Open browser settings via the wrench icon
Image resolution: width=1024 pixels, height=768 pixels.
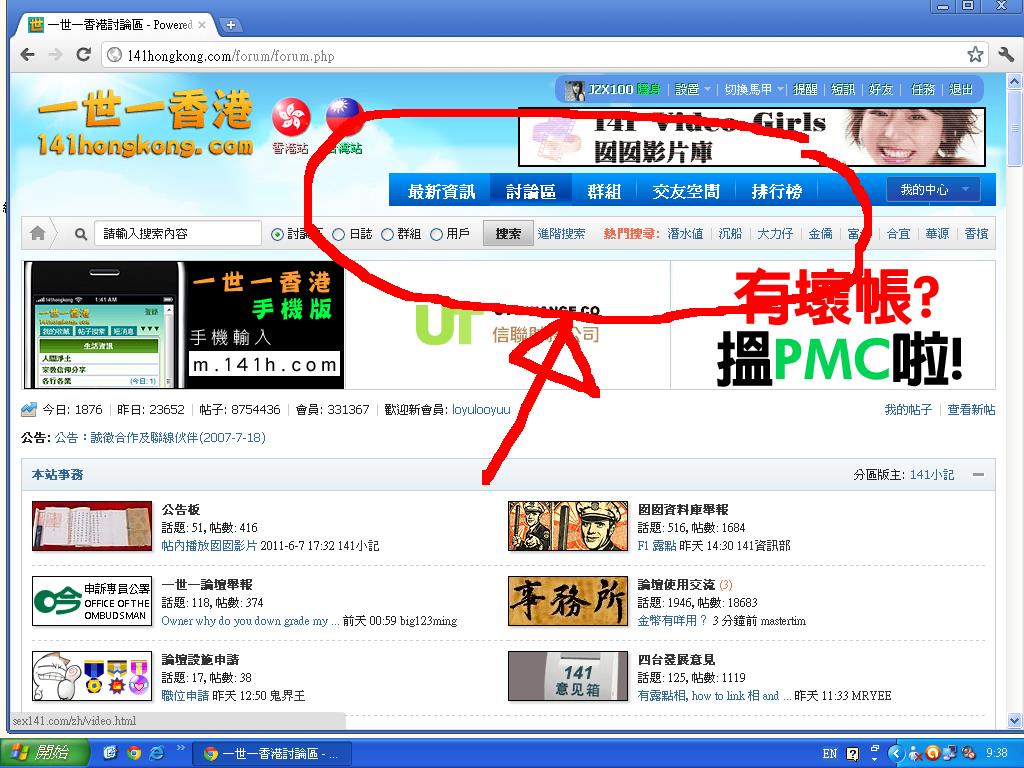pos(1004,55)
